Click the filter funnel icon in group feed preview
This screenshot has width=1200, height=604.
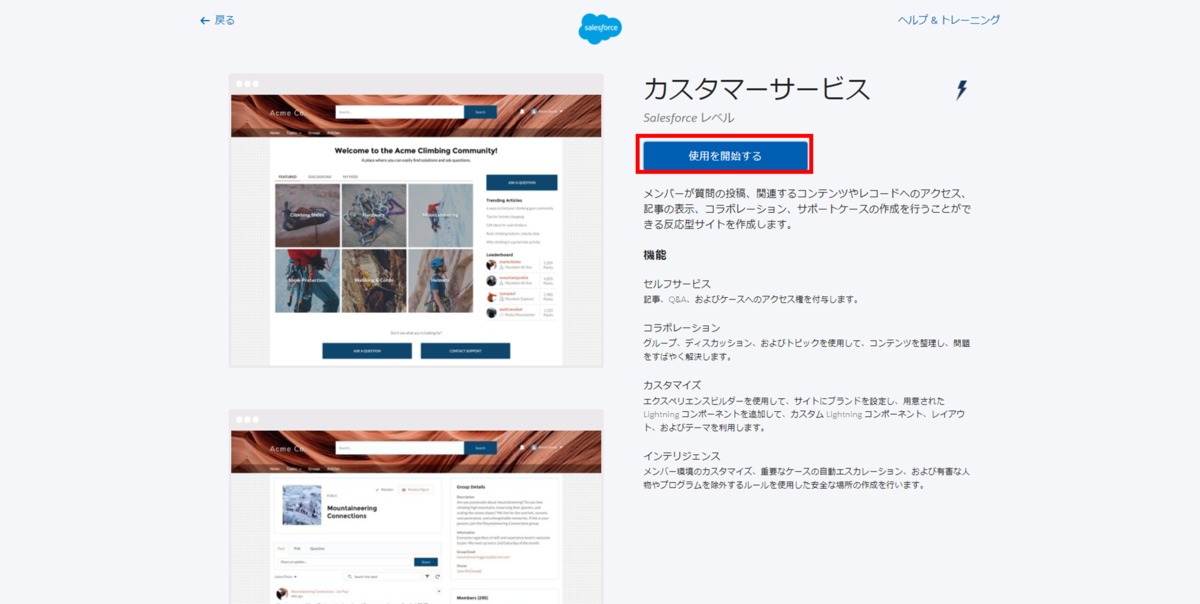point(427,577)
